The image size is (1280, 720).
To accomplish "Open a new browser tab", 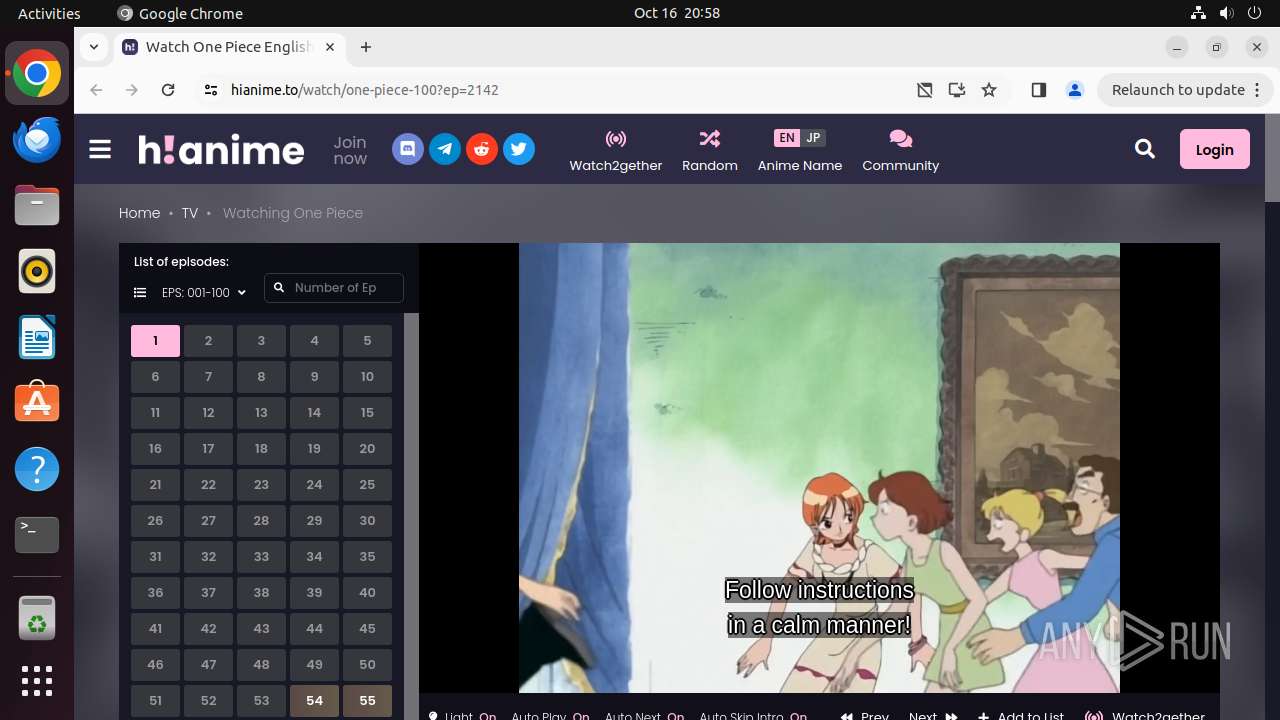I will (366, 47).
